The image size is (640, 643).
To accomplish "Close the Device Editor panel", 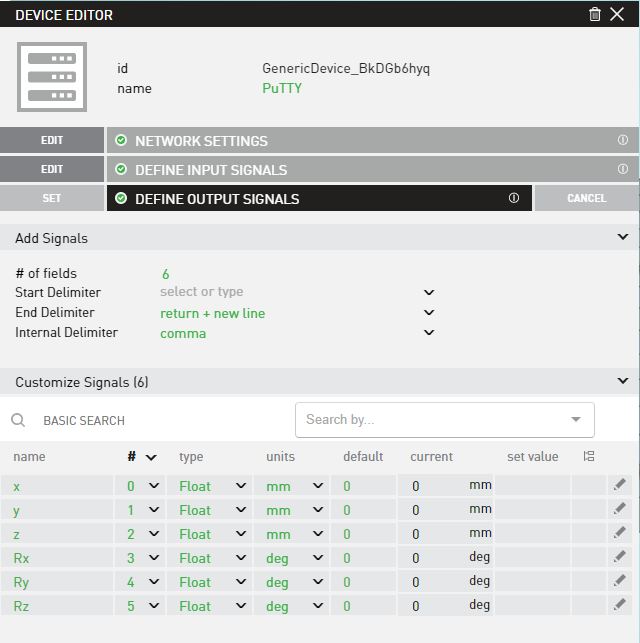I will 617,14.
